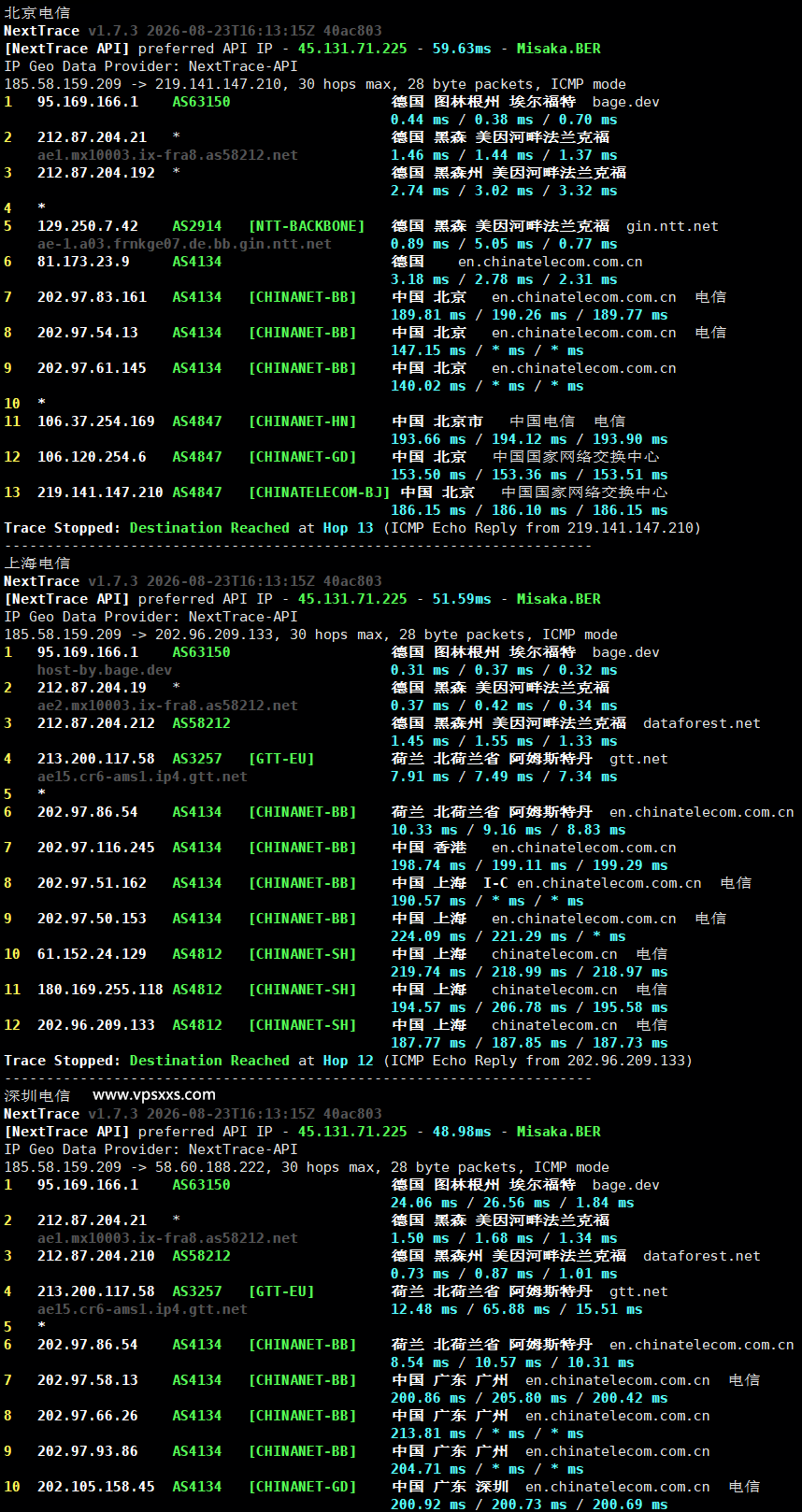
Task: Select hostname "ae-1.a03.frnkge07.de.bb.gin.ntt.net"
Action: [x=184, y=244]
